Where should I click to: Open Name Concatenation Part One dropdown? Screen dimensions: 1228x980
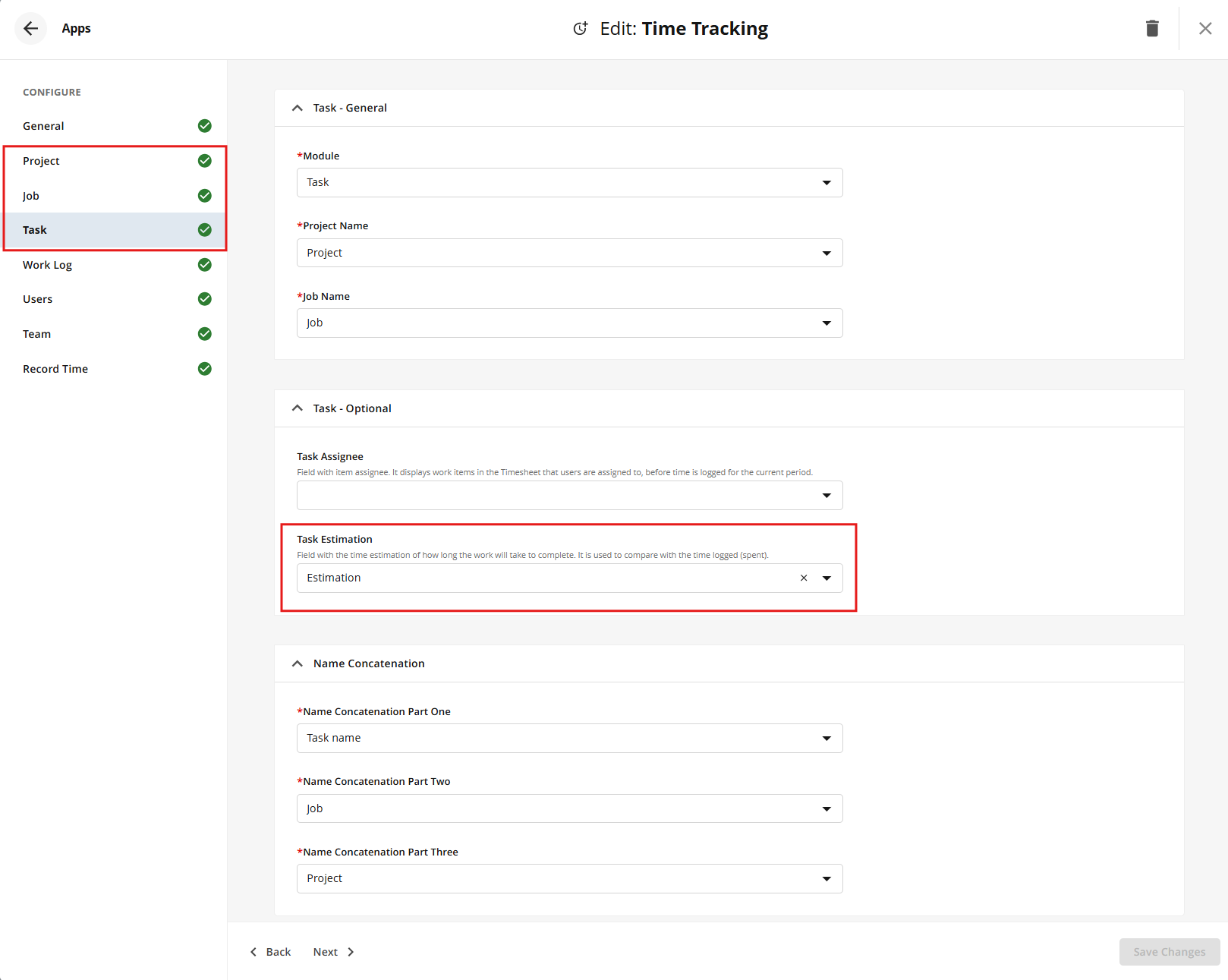(x=569, y=739)
